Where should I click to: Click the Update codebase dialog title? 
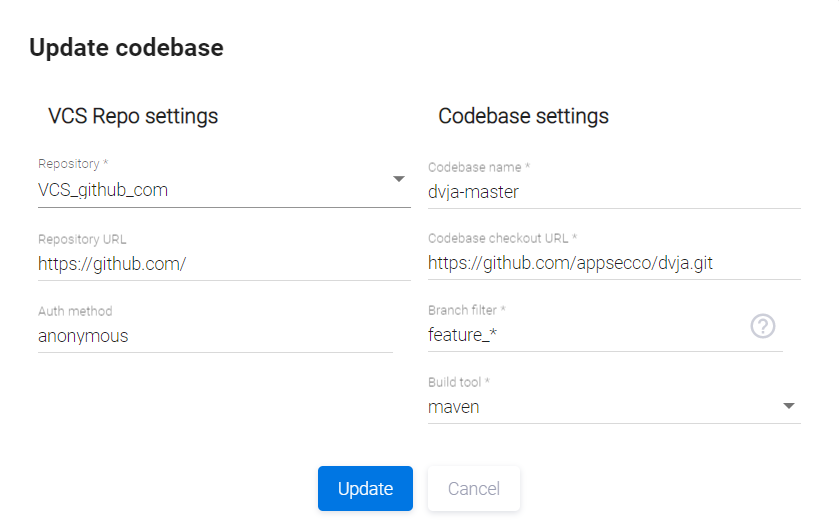pos(126,47)
